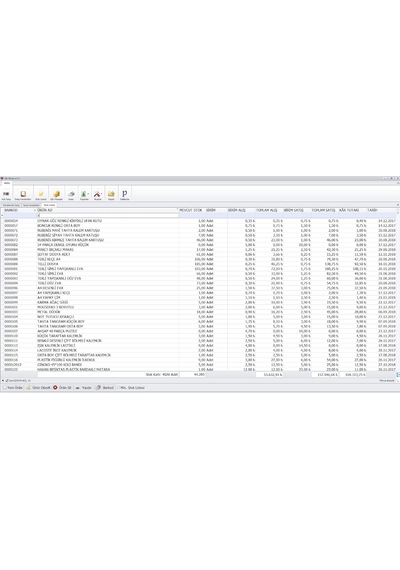400x570 pixels.
Task: Switch to the Satış Hareketleri tab
Action: (x=31, y=205)
